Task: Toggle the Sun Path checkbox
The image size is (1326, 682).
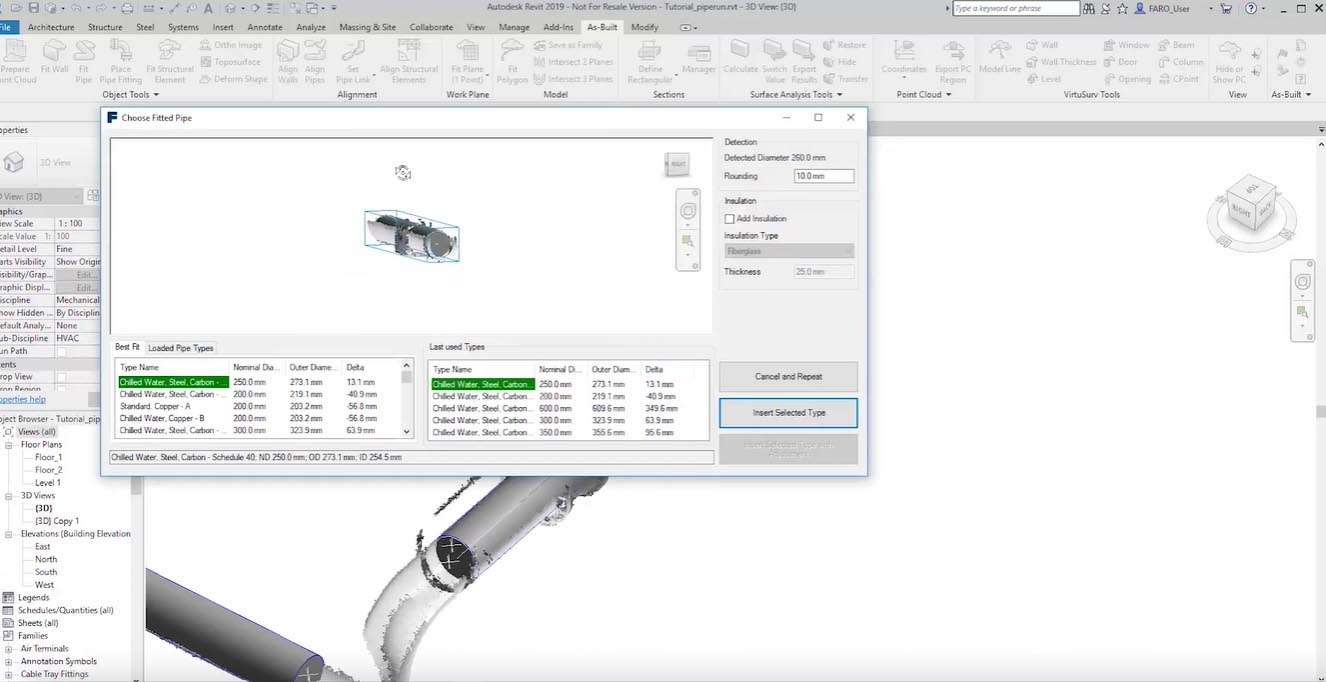Action: (x=61, y=351)
